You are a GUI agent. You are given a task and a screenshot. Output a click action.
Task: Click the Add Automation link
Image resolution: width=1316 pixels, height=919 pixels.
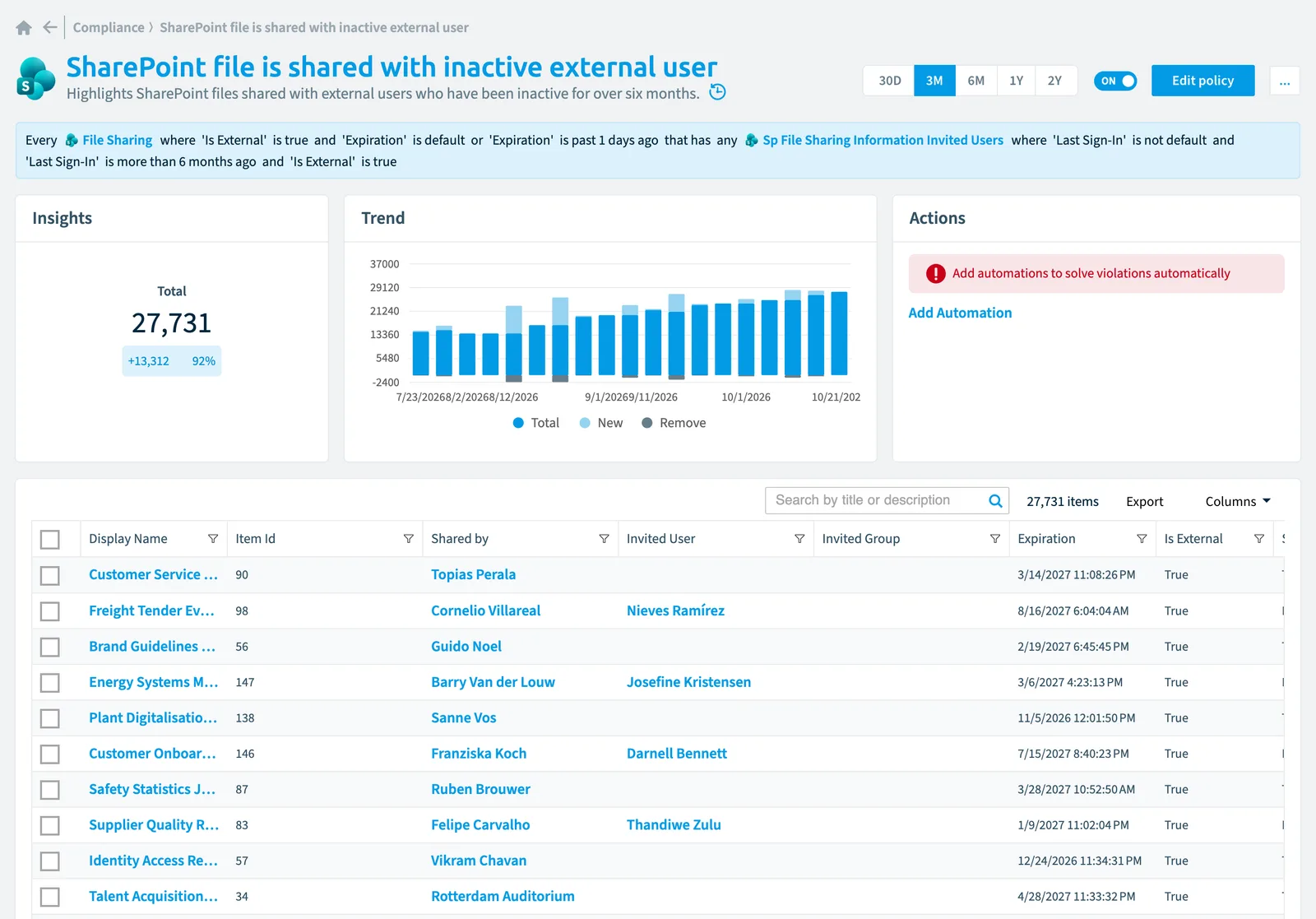tap(960, 313)
